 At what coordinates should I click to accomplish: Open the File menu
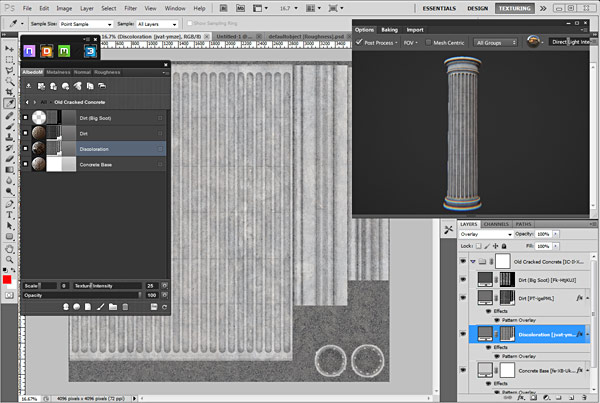pos(27,8)
